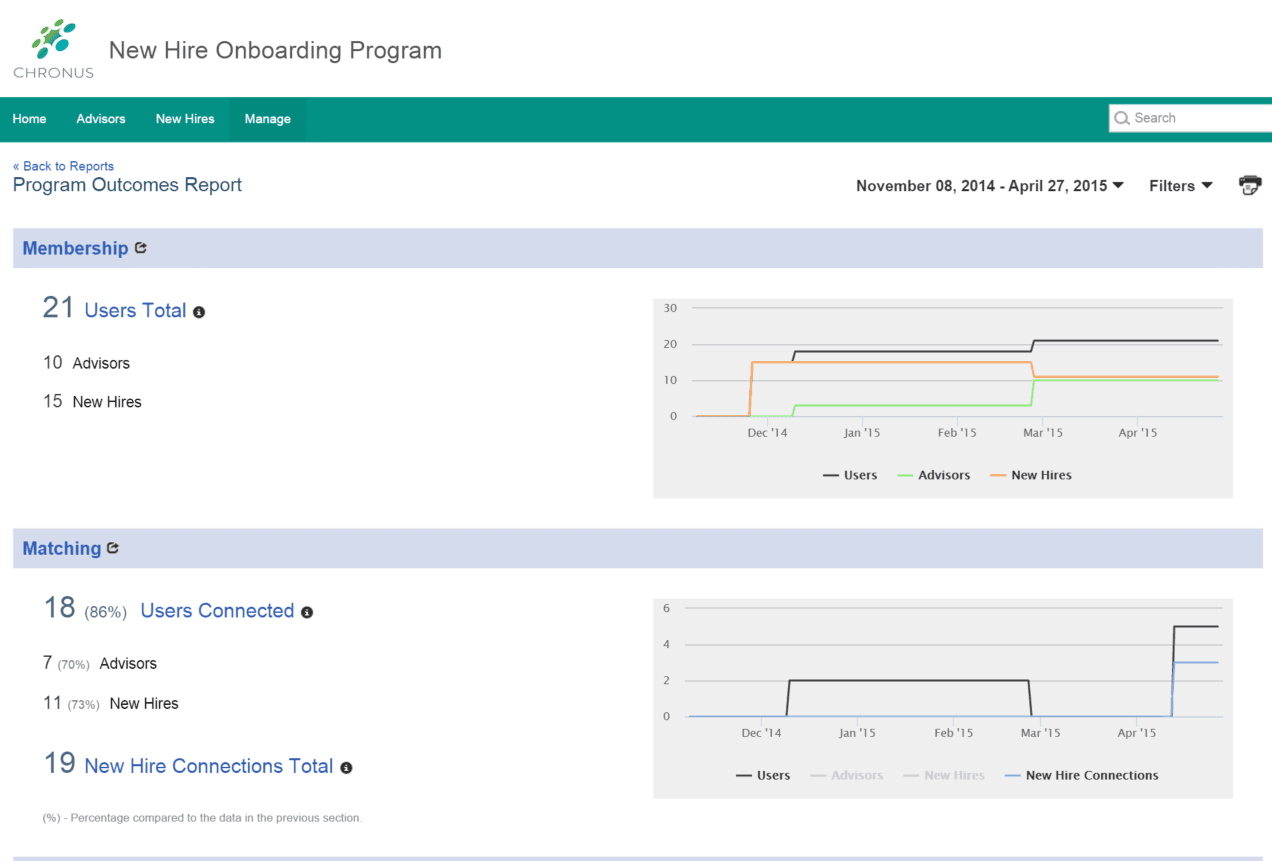Click the 7 (70%) Advisors matching row

[x=99, y=663]
